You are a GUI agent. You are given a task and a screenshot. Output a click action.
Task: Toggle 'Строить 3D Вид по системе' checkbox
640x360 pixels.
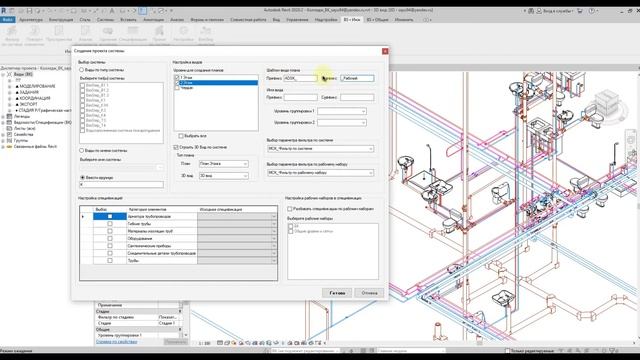click(176, 147)
